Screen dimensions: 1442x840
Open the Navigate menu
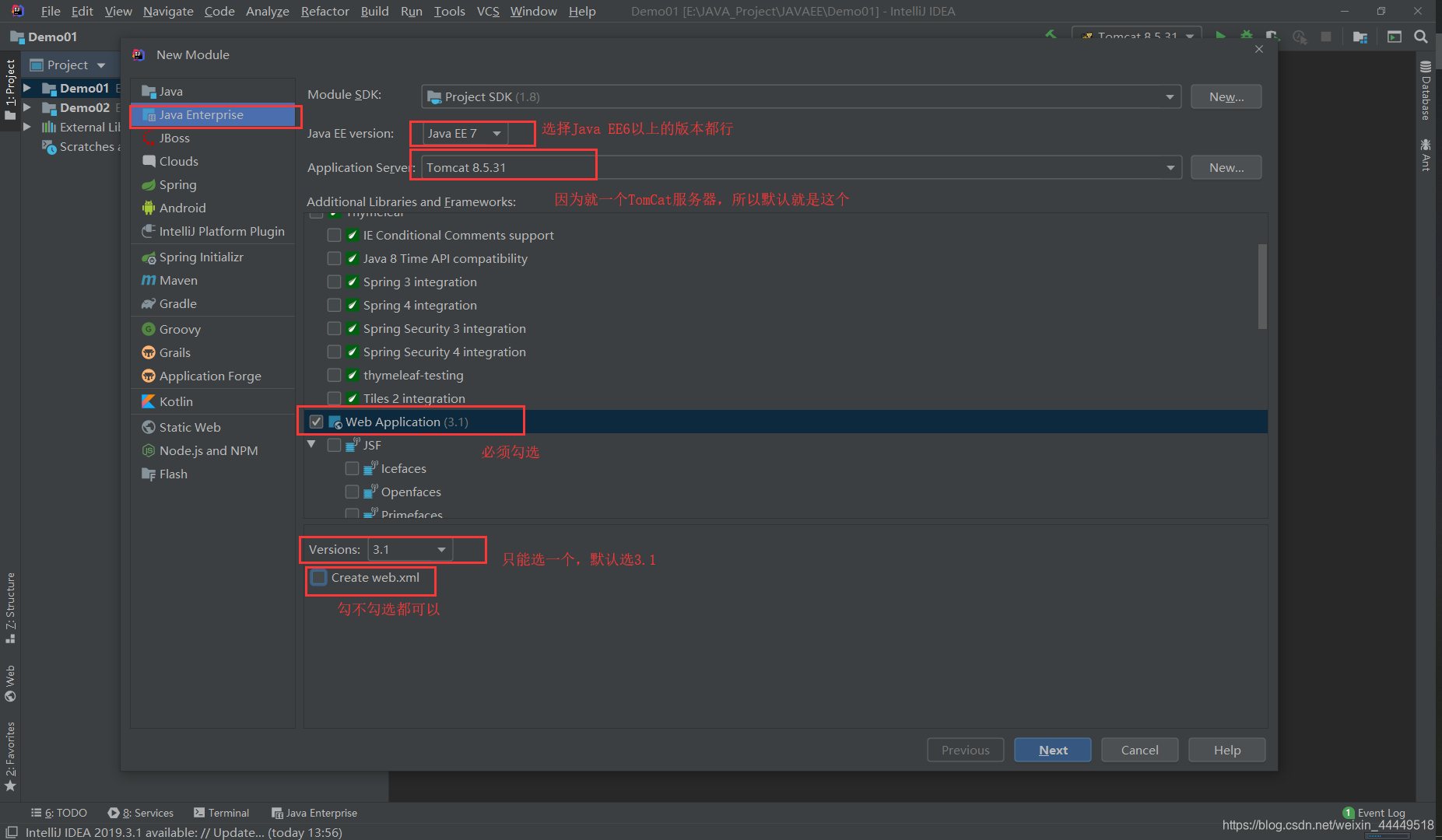click(168, 11)
